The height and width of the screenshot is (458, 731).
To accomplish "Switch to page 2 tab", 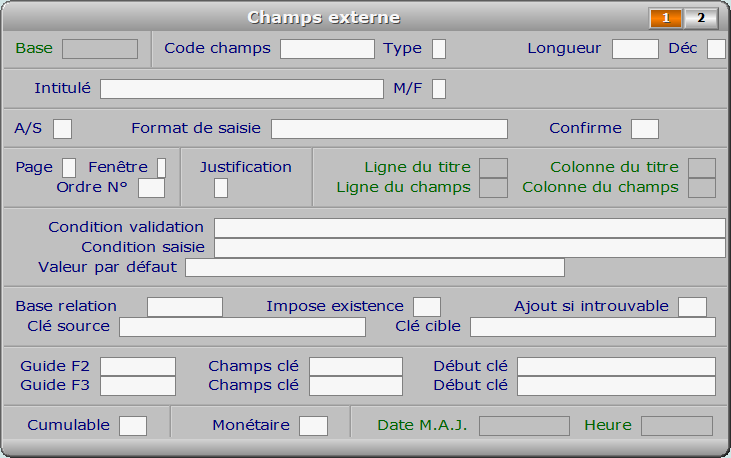I will pos(701,18).
